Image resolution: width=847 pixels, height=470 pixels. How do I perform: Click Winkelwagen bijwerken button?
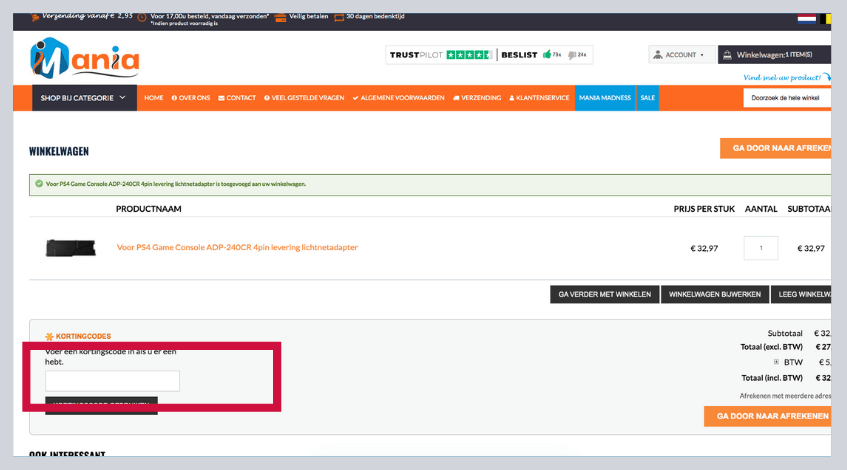pyautogui.click(x=715, y=294)
